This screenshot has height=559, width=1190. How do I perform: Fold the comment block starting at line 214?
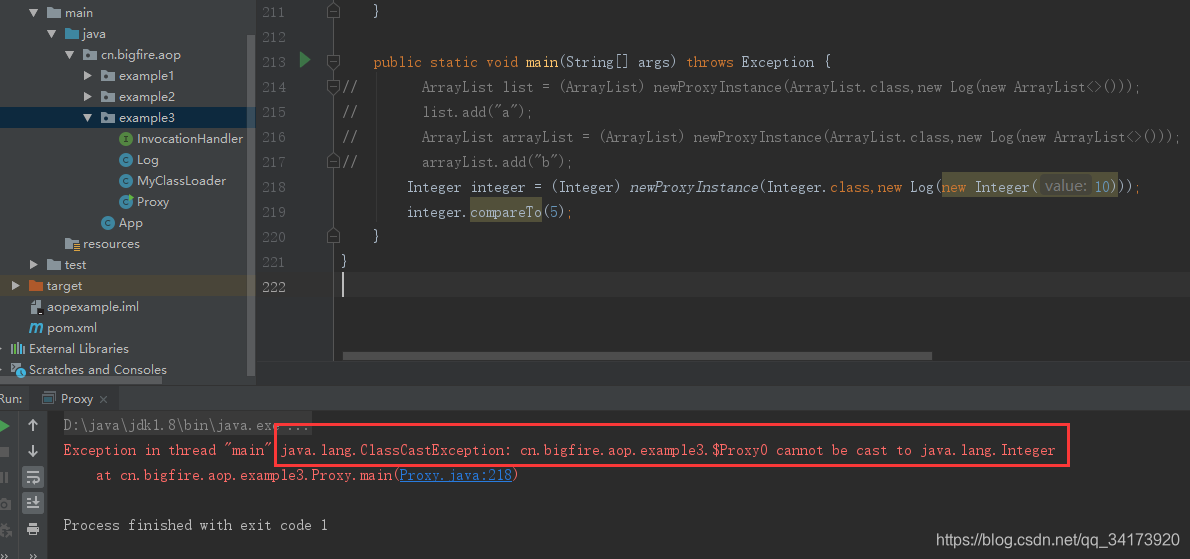tap(332, 86)
